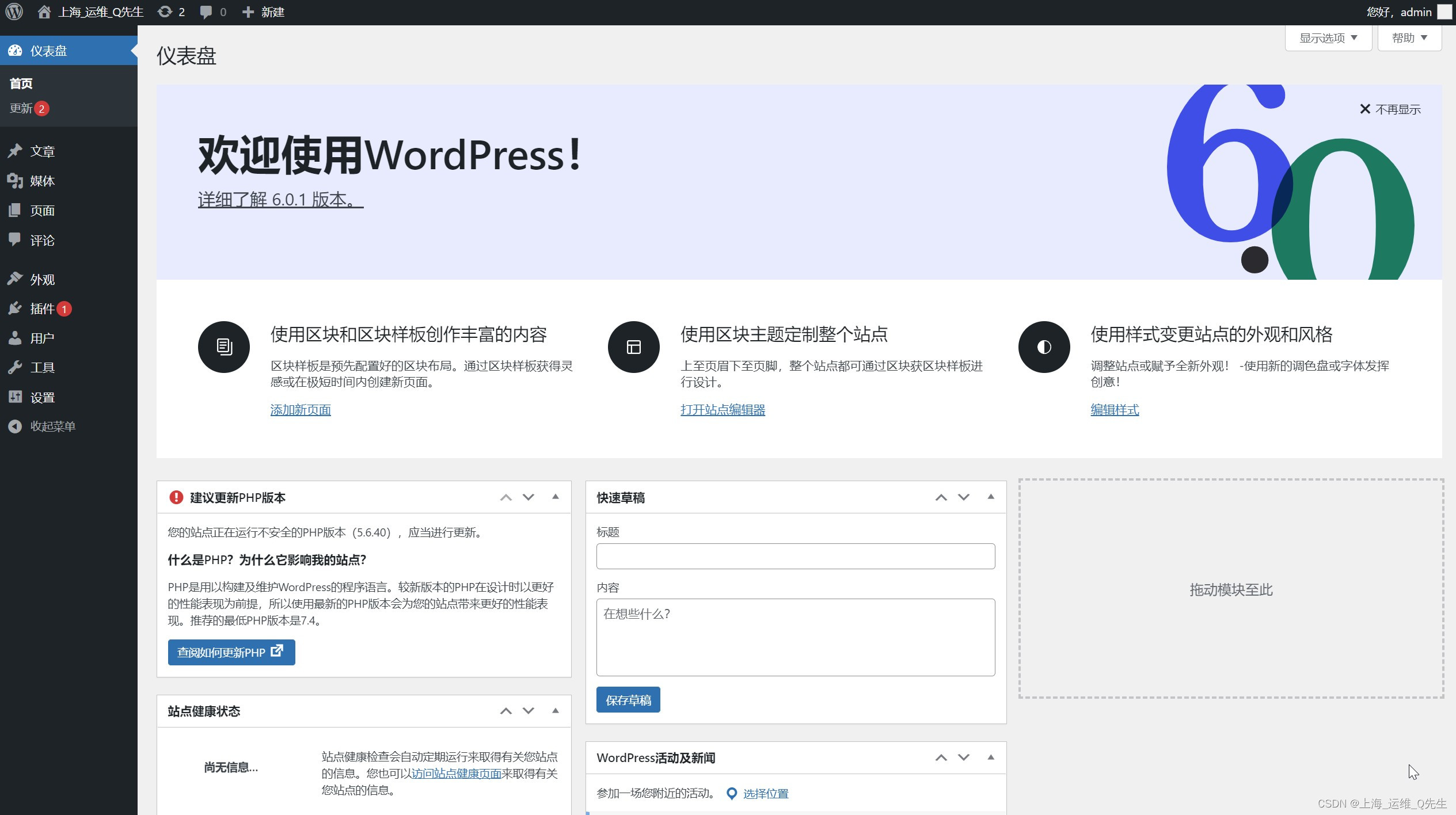
Task: Click the 工具 wrench icon
Action: (x=14, y=367)
